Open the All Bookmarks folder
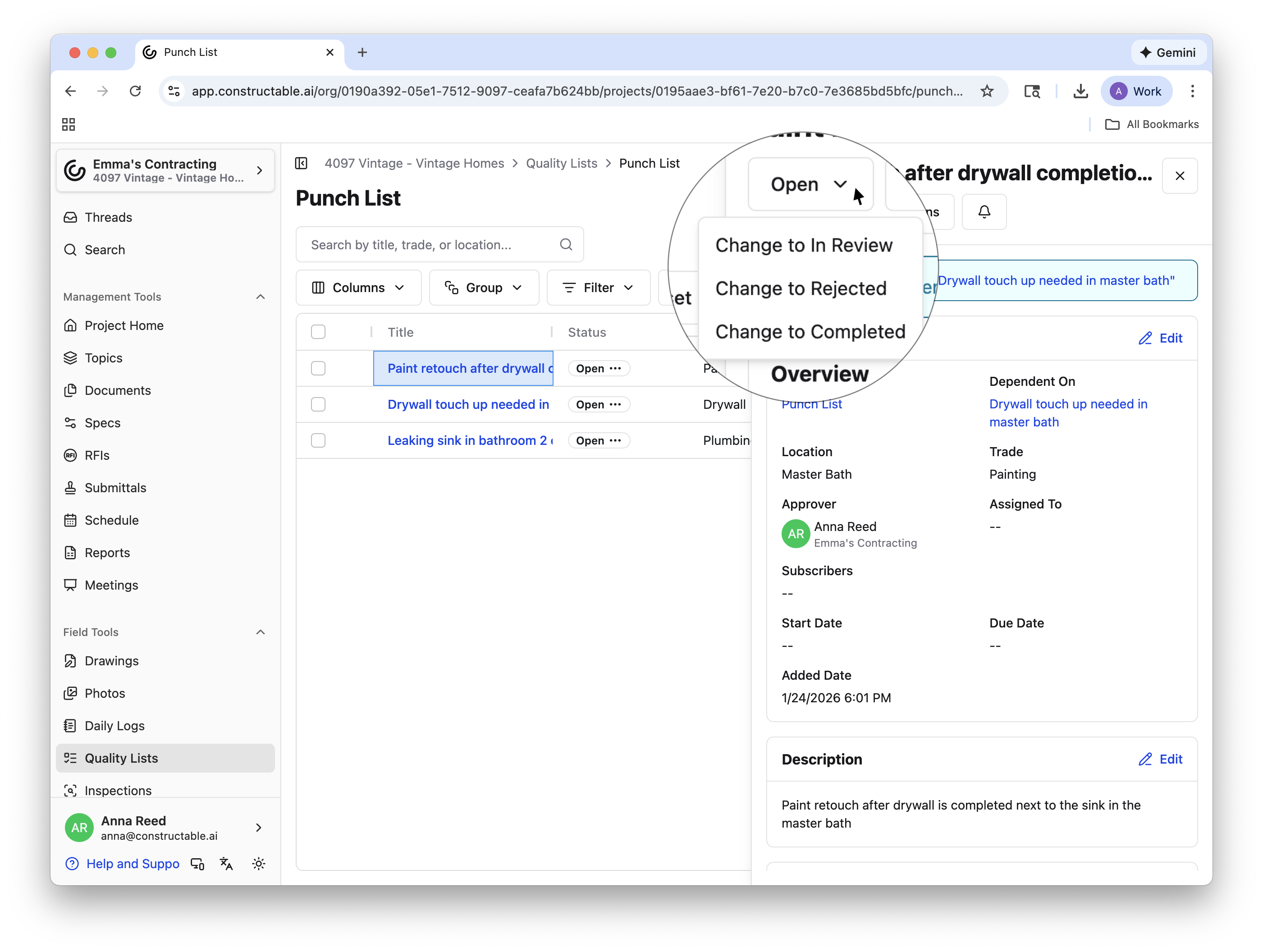Screen dimensions: 1263x952 1152,124
